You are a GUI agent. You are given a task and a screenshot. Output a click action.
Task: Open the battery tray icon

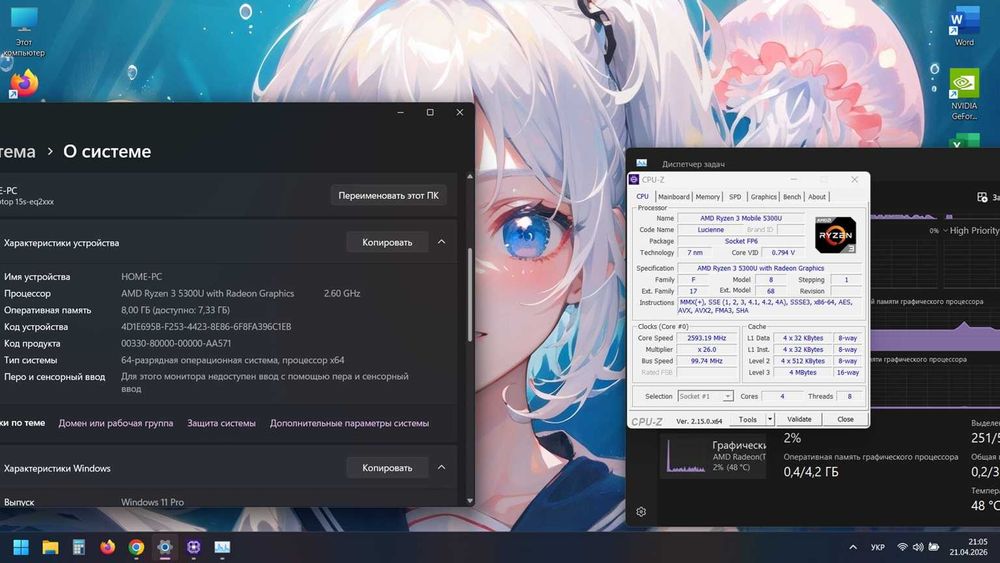tap(934, 547)
